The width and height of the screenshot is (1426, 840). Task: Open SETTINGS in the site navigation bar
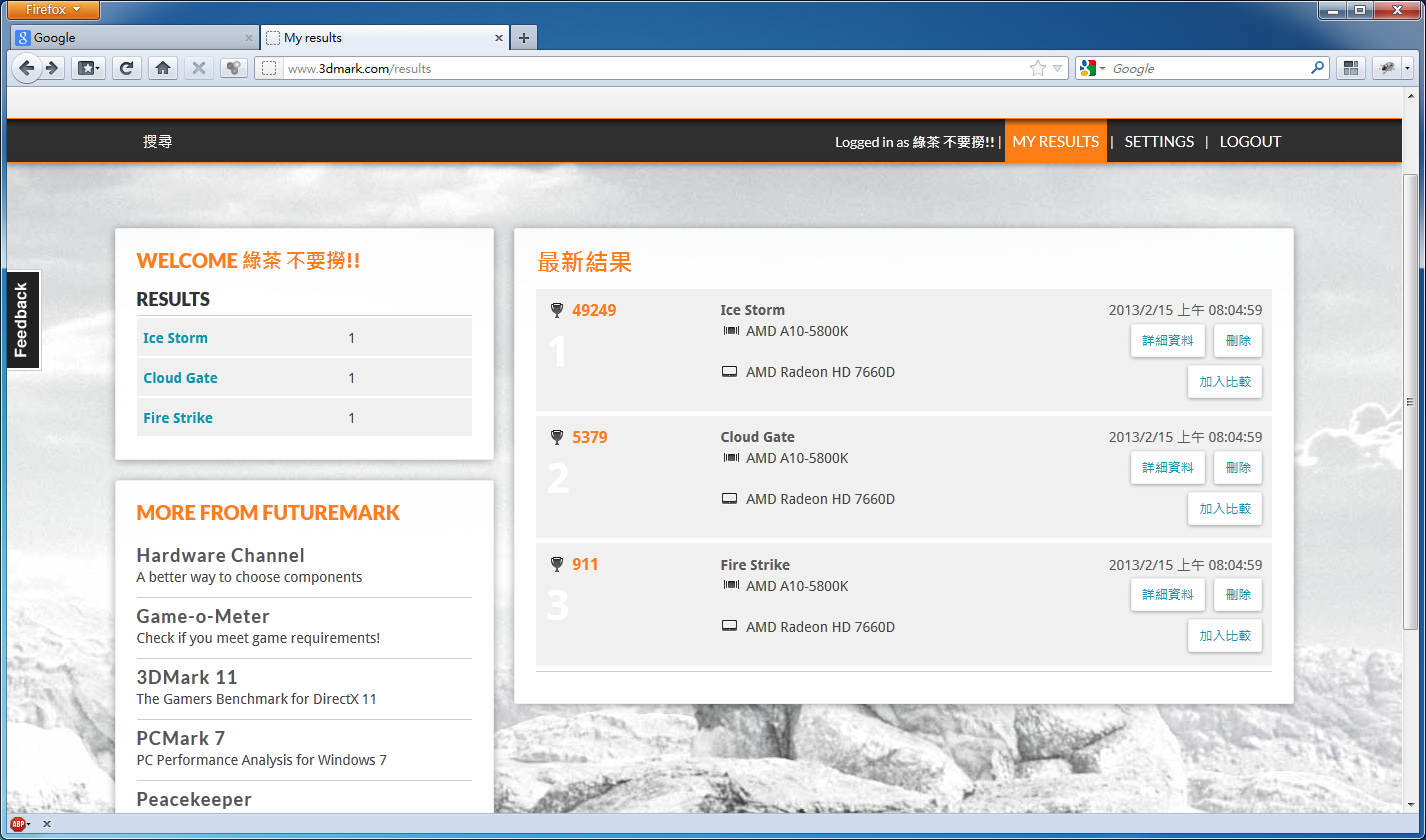coord(1159,142)
